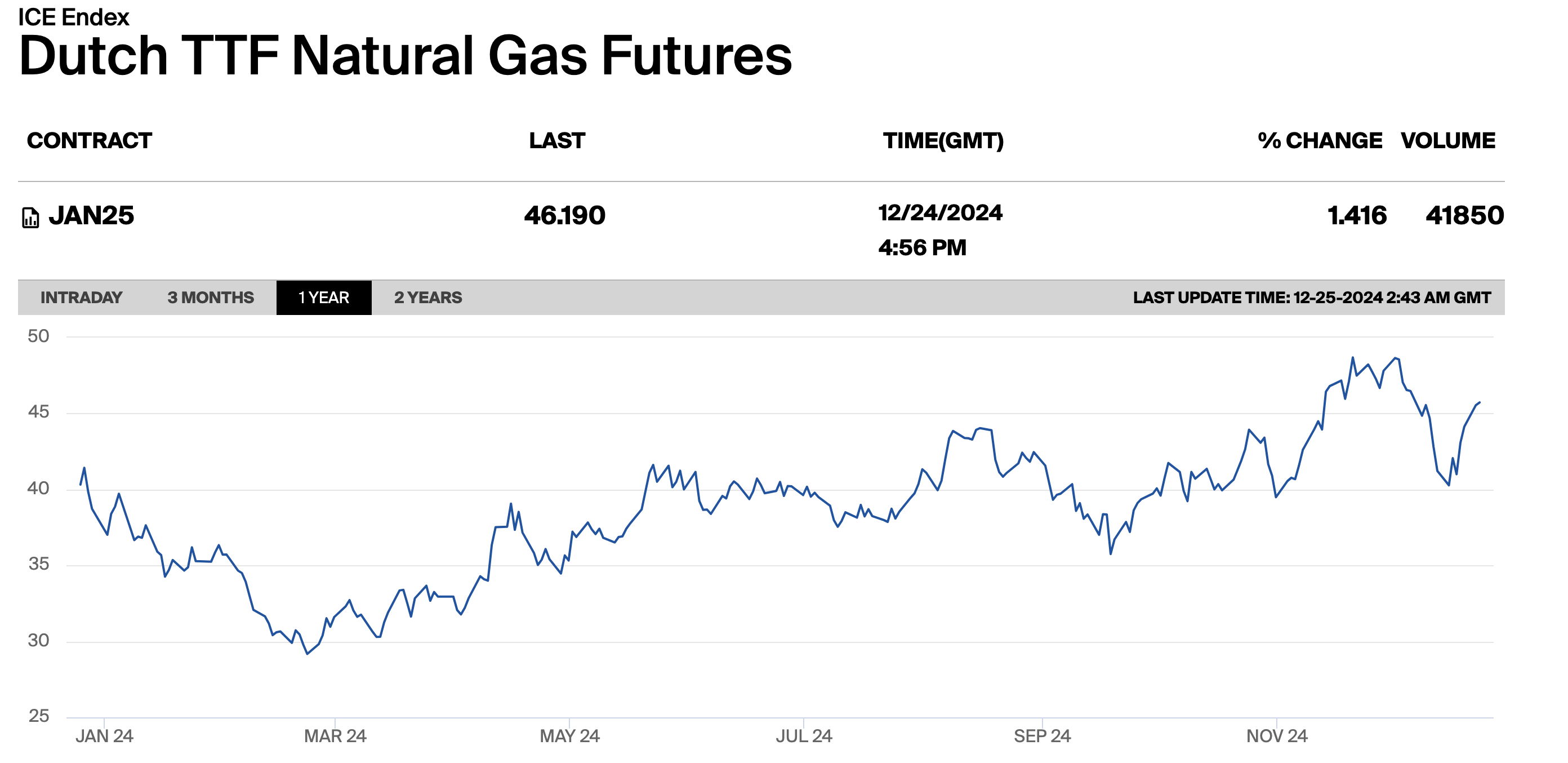Click the volume value 41850
Screen dimensions: 1568x763
[x=1464, y=216]
